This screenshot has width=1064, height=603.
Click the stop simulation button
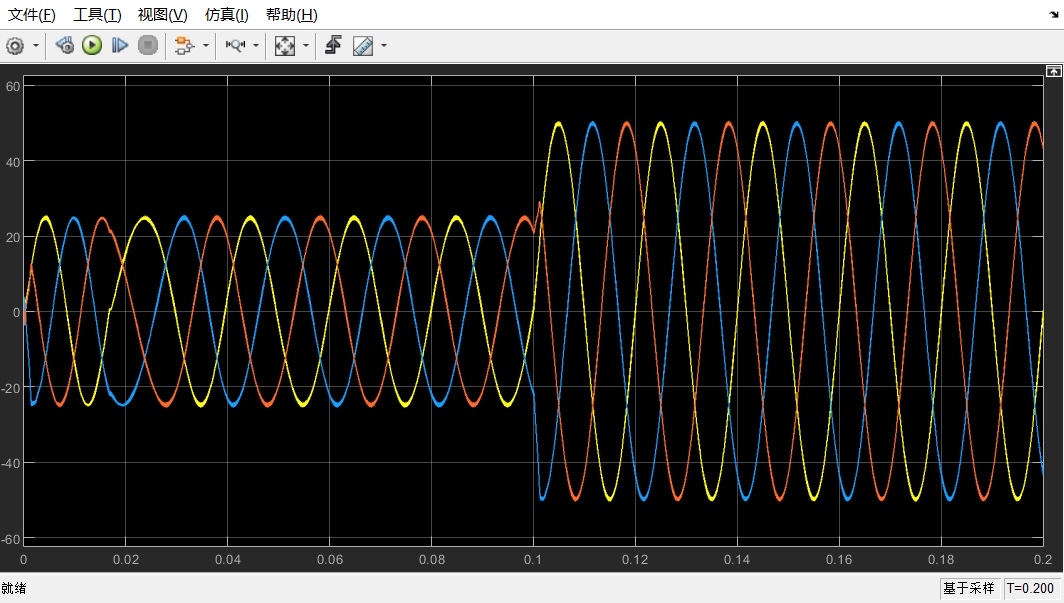pyautogui.click(x=147, y=45)
